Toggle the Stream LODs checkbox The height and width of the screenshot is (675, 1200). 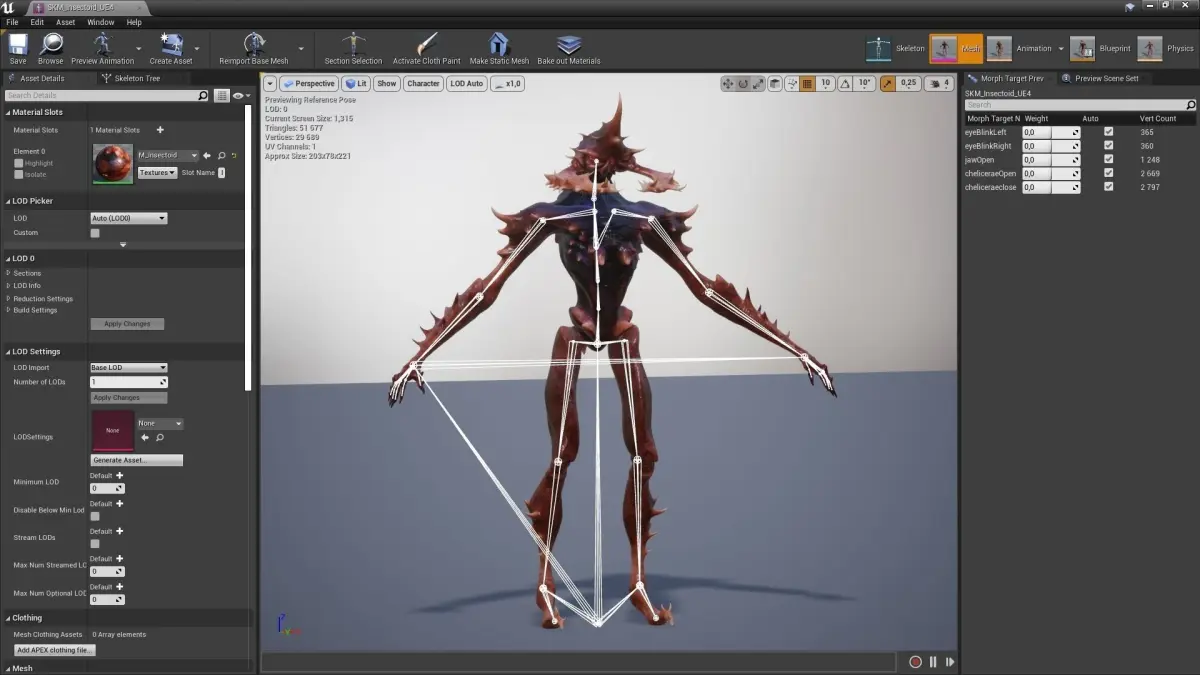click(95, 544)
